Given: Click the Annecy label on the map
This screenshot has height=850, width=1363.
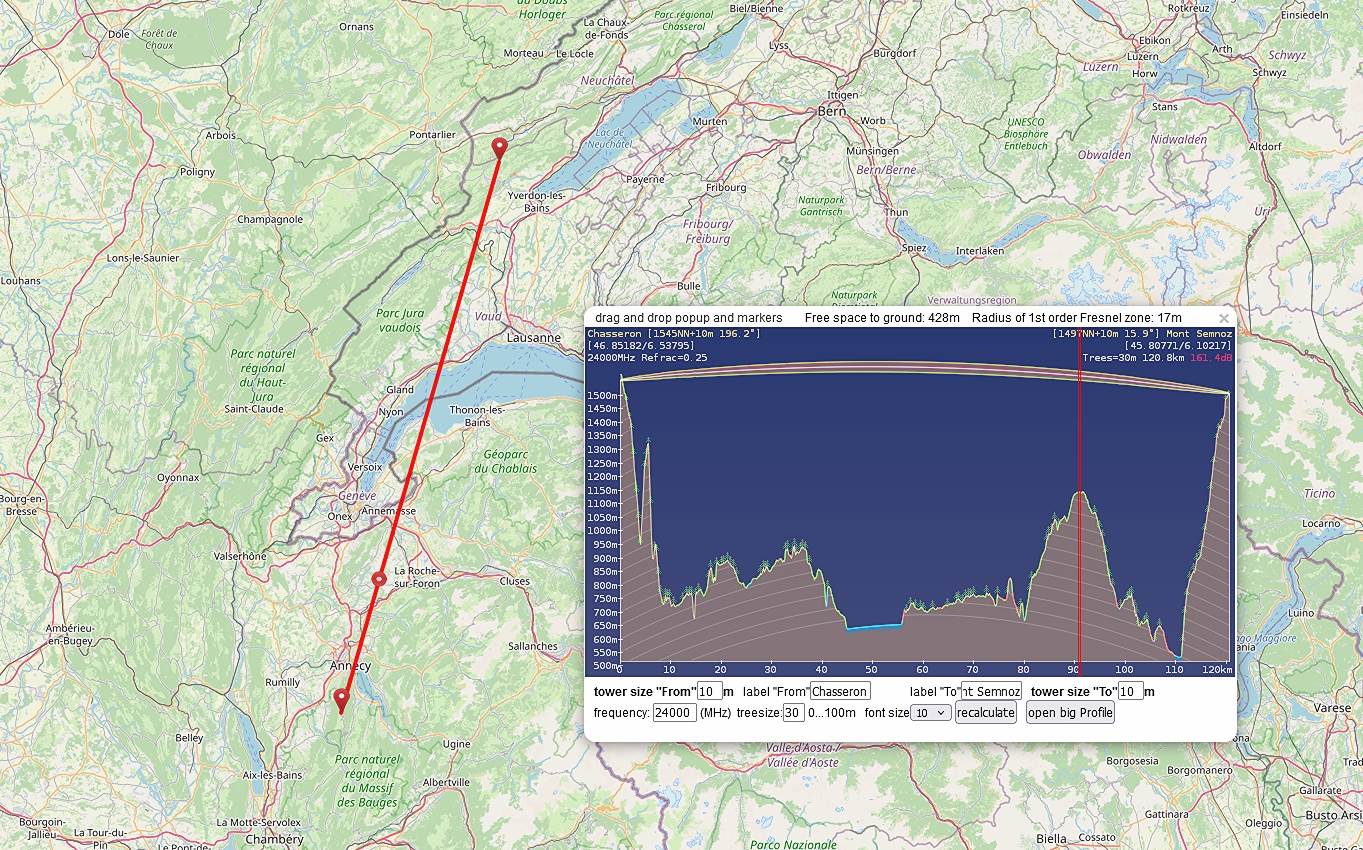Looking at the screenshot, I should tap(350, 666).
